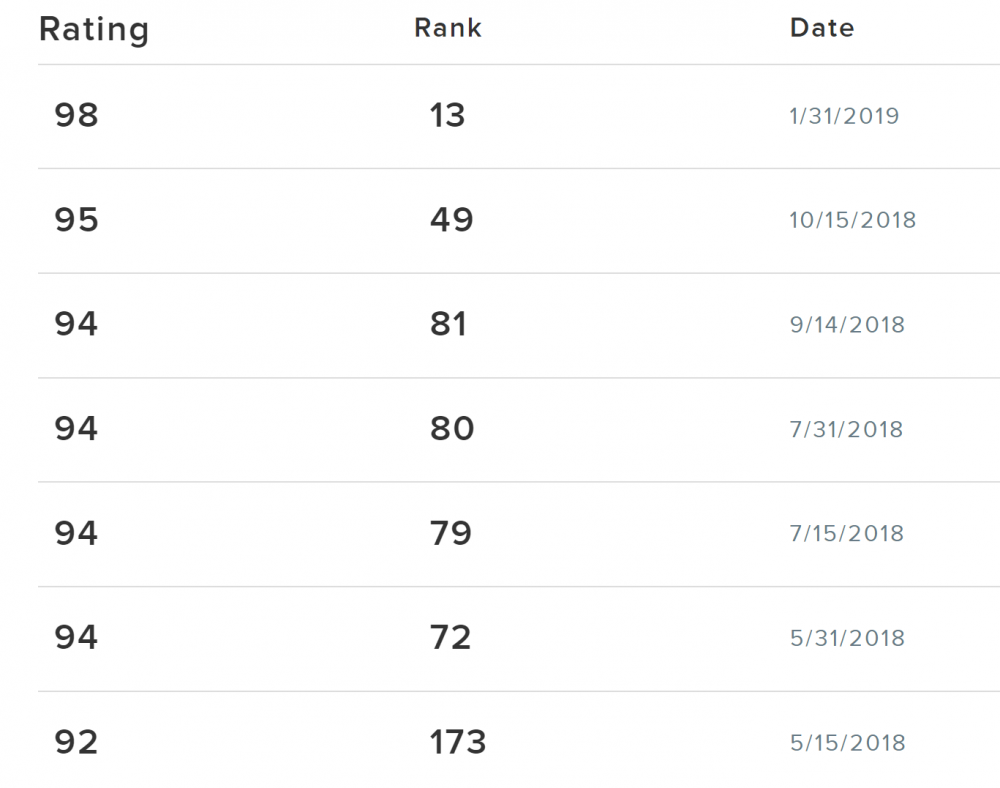Click the date 7/15/2018
1000x788 pixels.
click(x=846, y=533)
